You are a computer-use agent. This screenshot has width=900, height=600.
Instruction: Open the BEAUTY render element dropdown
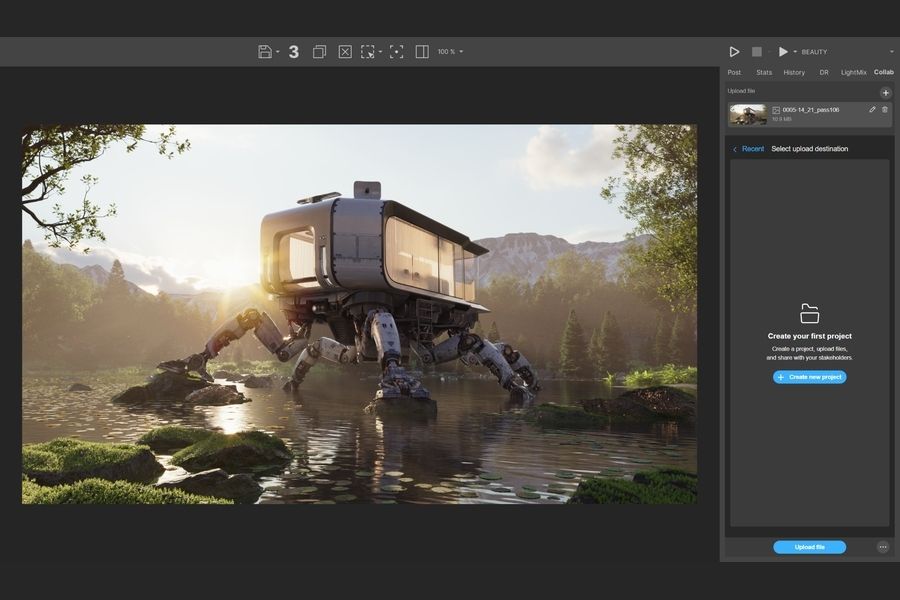847,52
